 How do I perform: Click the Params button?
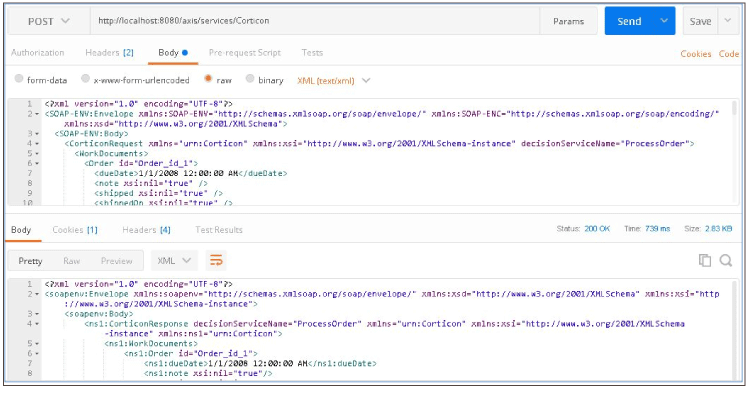[568, 22]
